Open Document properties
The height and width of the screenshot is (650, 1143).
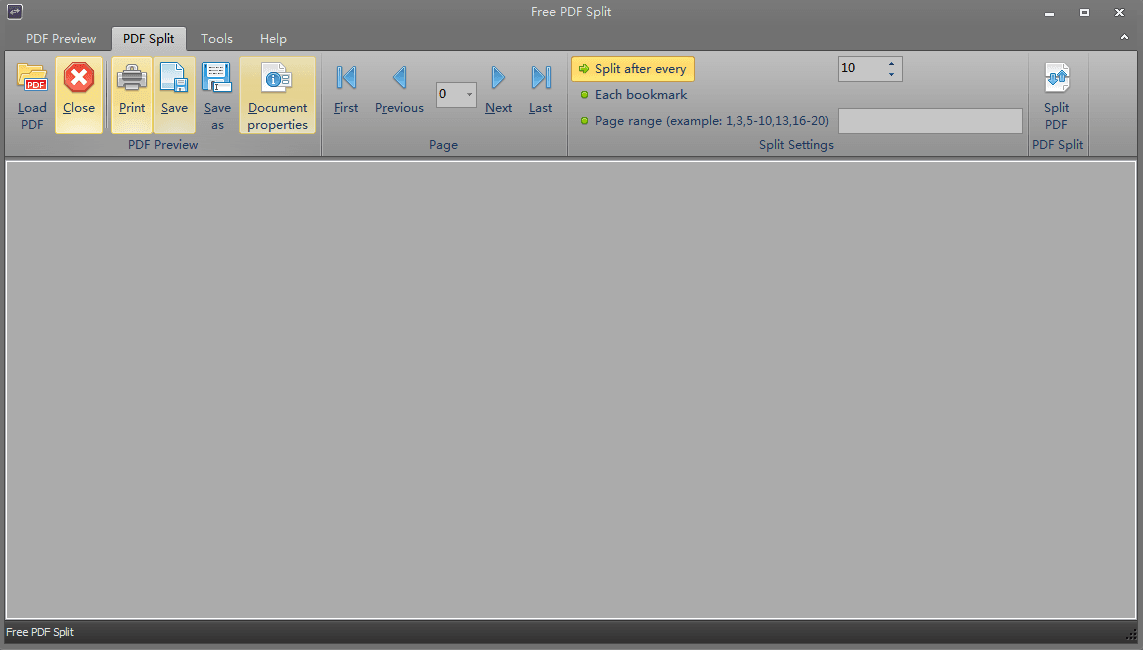tap(278, 95)
